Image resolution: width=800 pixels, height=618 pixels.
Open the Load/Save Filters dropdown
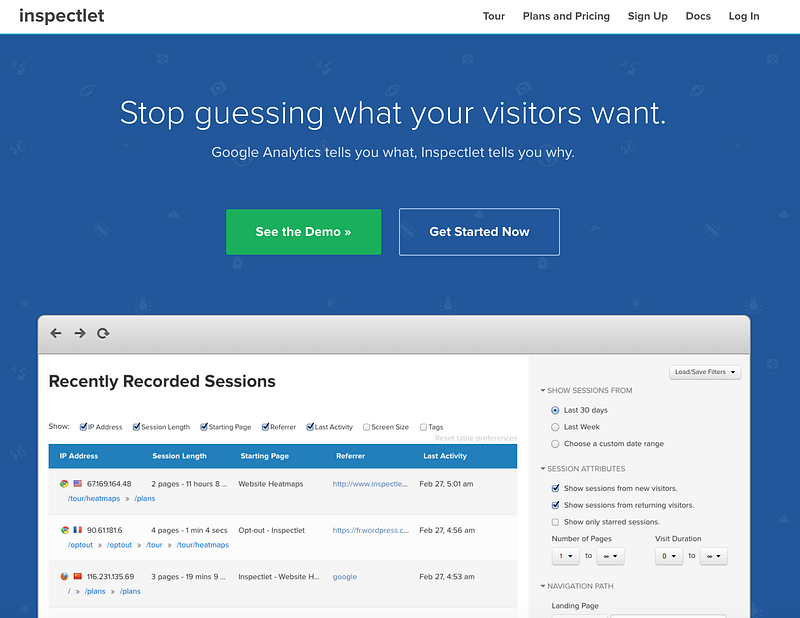[705, 372]
